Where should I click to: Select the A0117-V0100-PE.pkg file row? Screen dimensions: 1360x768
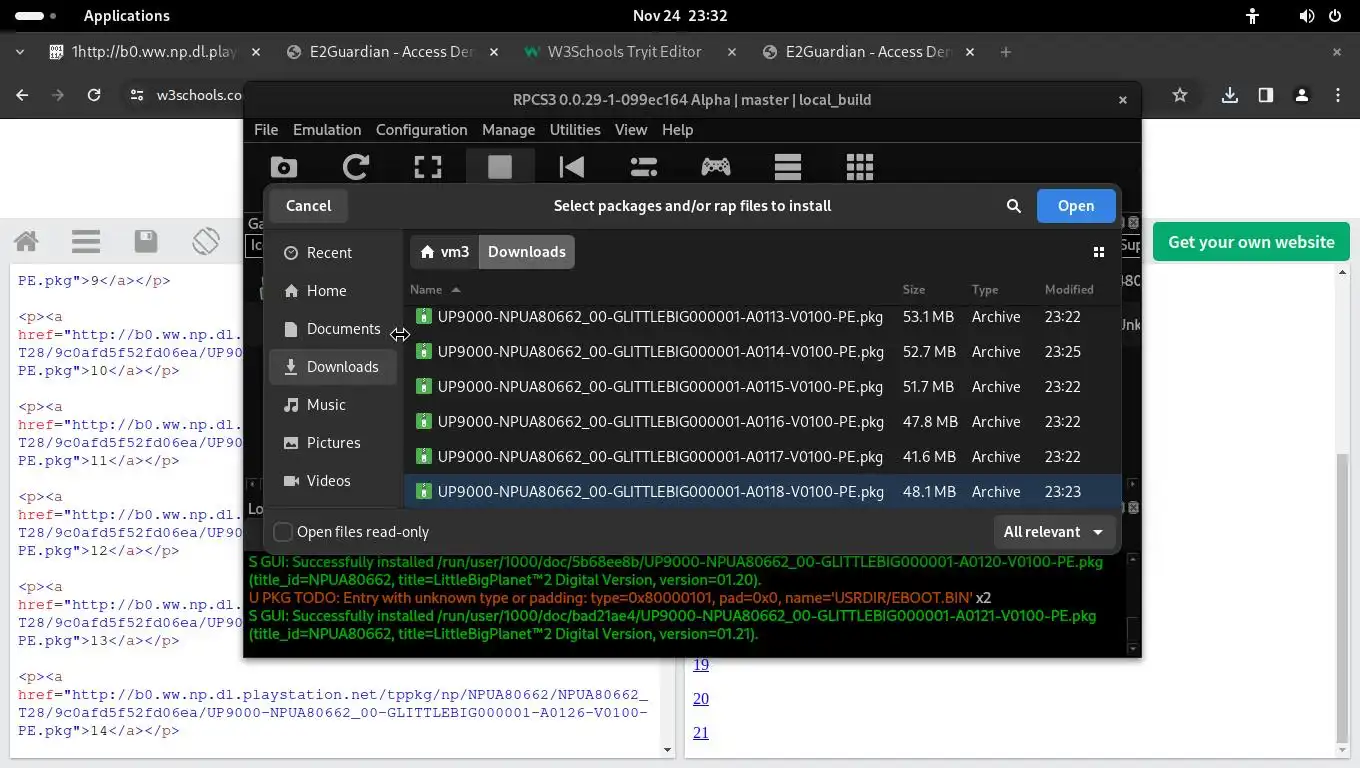(x=762, y=457)
